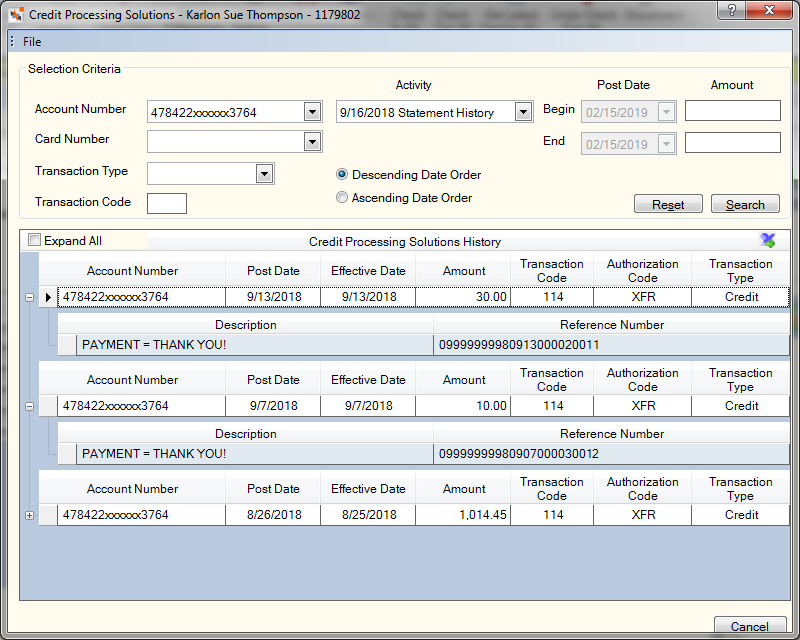
Task: Click the 114 transaction code in 8/26/2018 row
Action: pyautogui.click(x=552, y=515)
